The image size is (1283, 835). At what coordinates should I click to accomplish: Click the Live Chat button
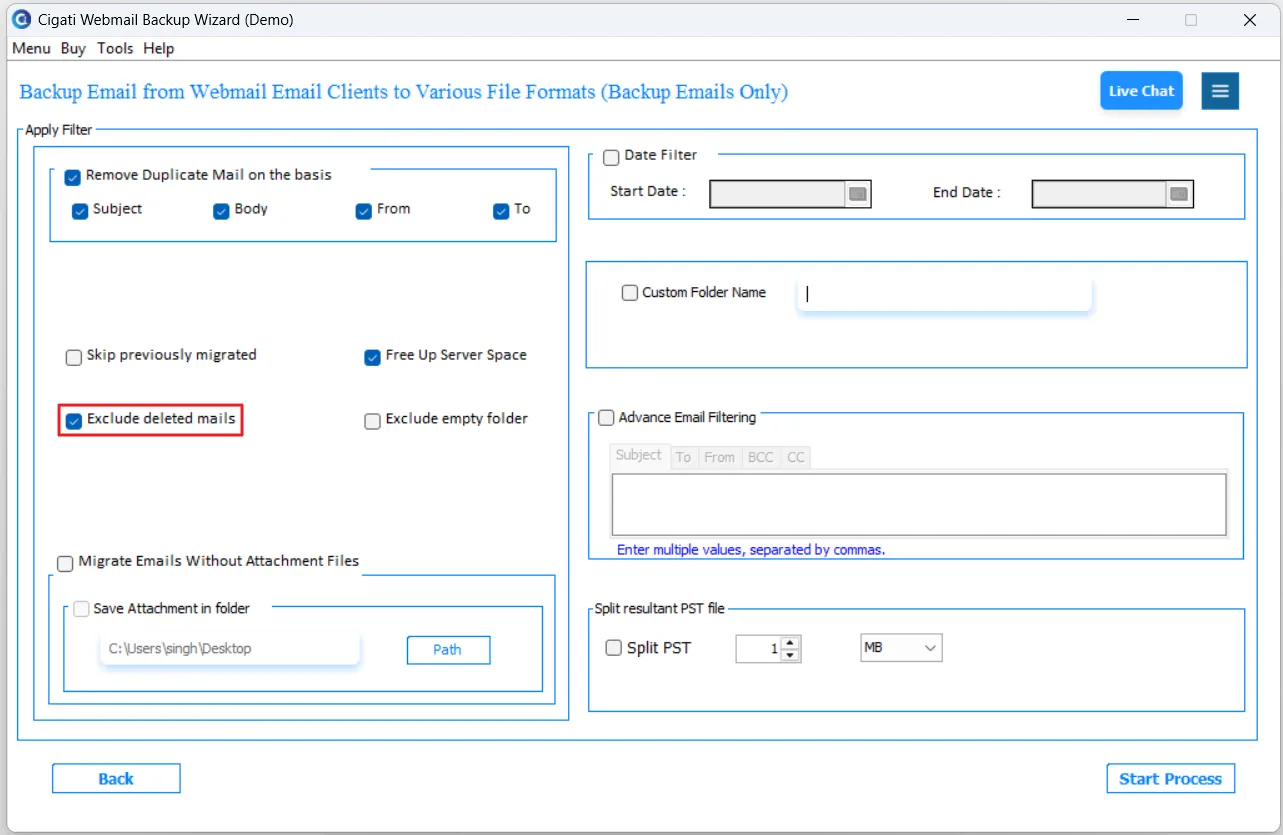click(1141, 91)
